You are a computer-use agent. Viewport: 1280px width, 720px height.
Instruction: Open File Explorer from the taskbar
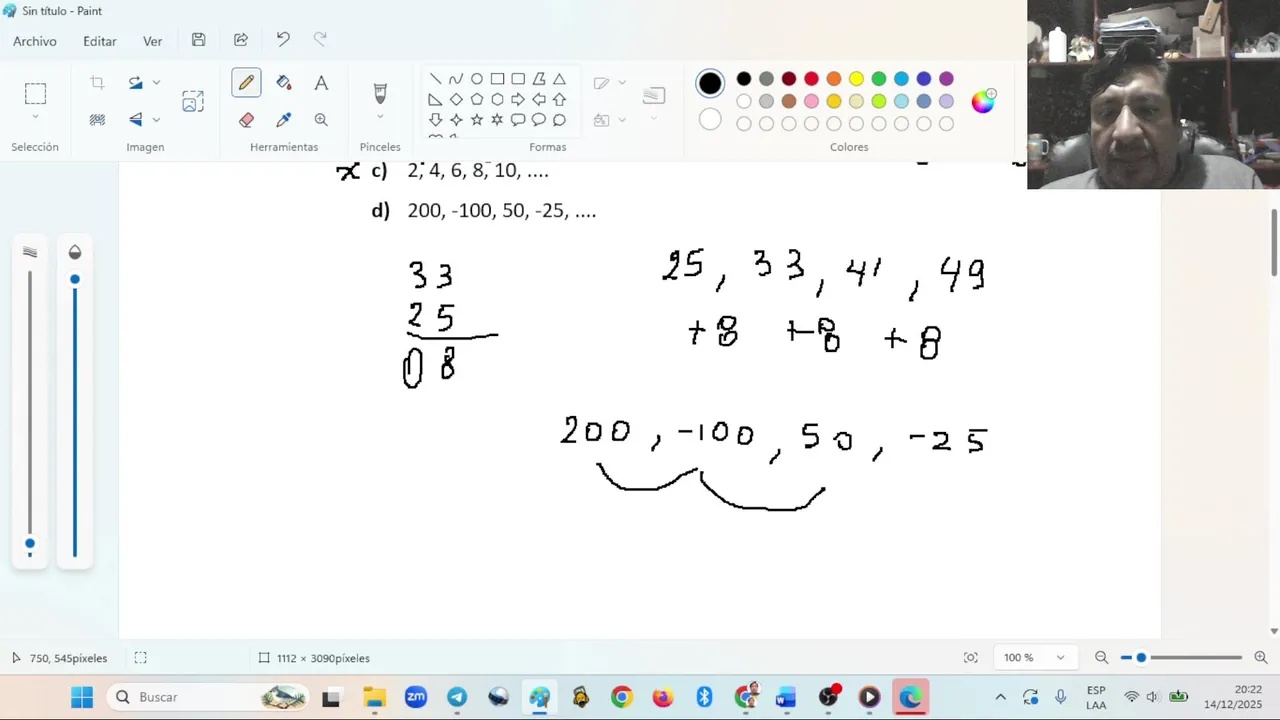[374, 697]
